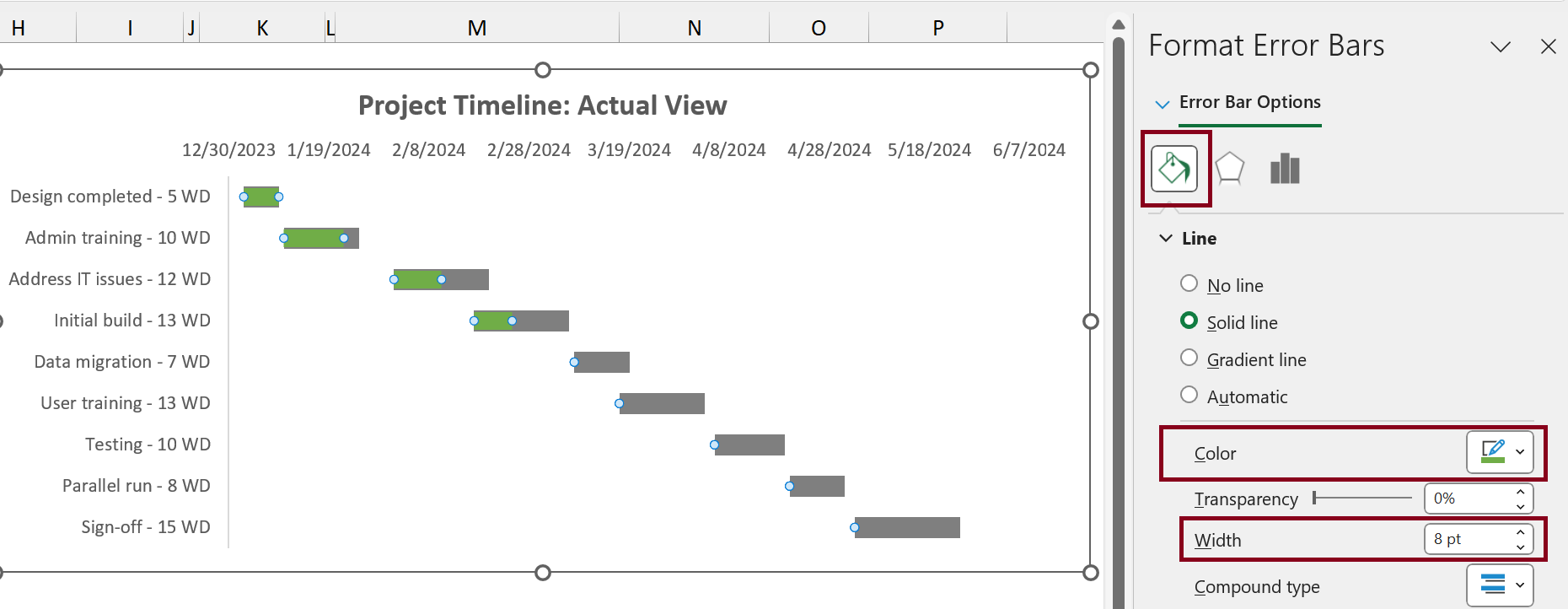This screenshot has height=609, width=1568.
Task: Decrease the Transparency spinner value
Action: [1520, 506]
